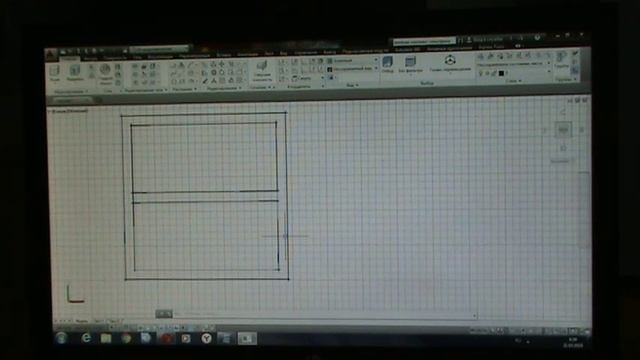
Task: Expand the Layers panel title
Action: (513, 81)
